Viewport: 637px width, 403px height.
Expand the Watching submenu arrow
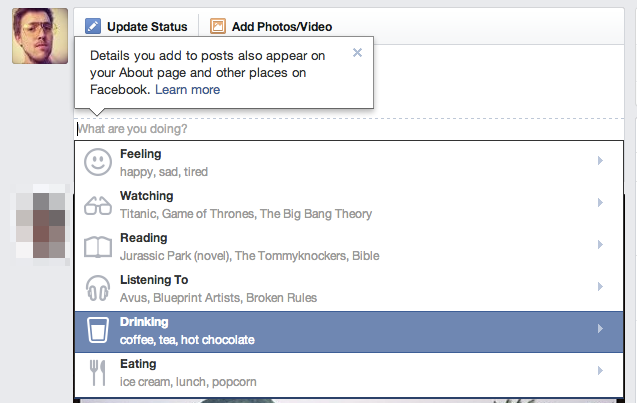600,202
